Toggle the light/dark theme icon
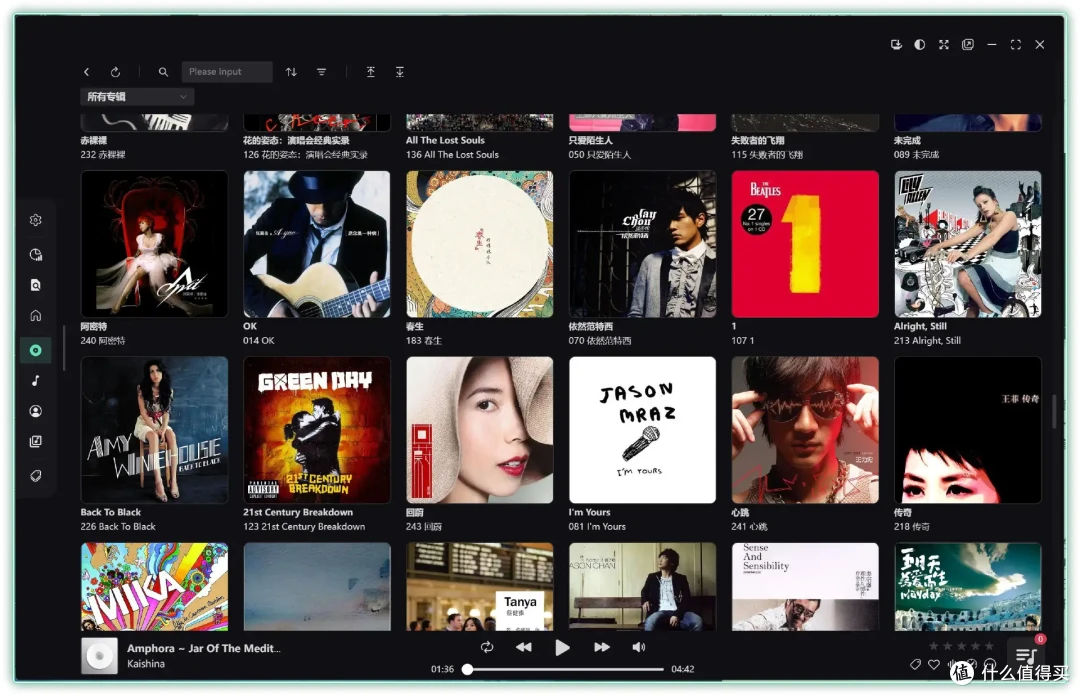 pos(920,44)
